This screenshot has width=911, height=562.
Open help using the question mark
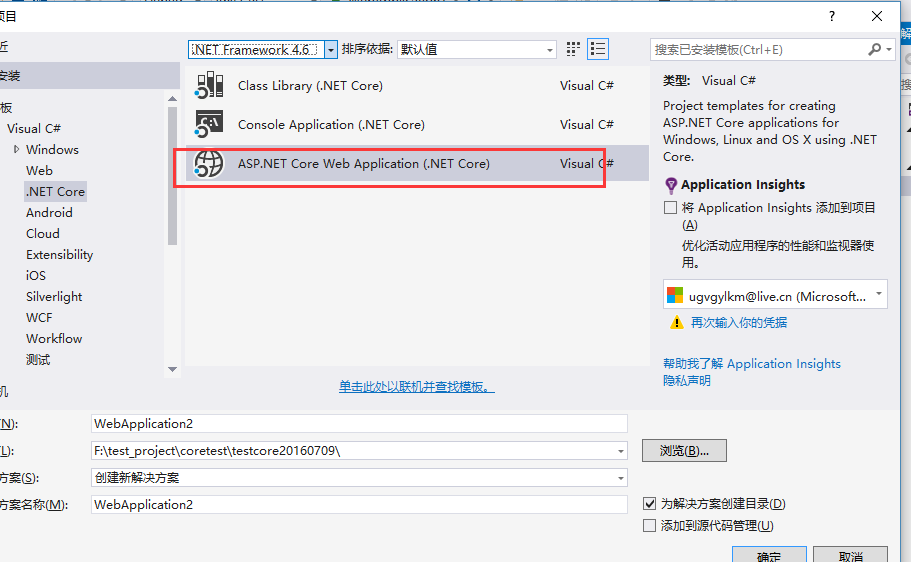tap(832, 16)
